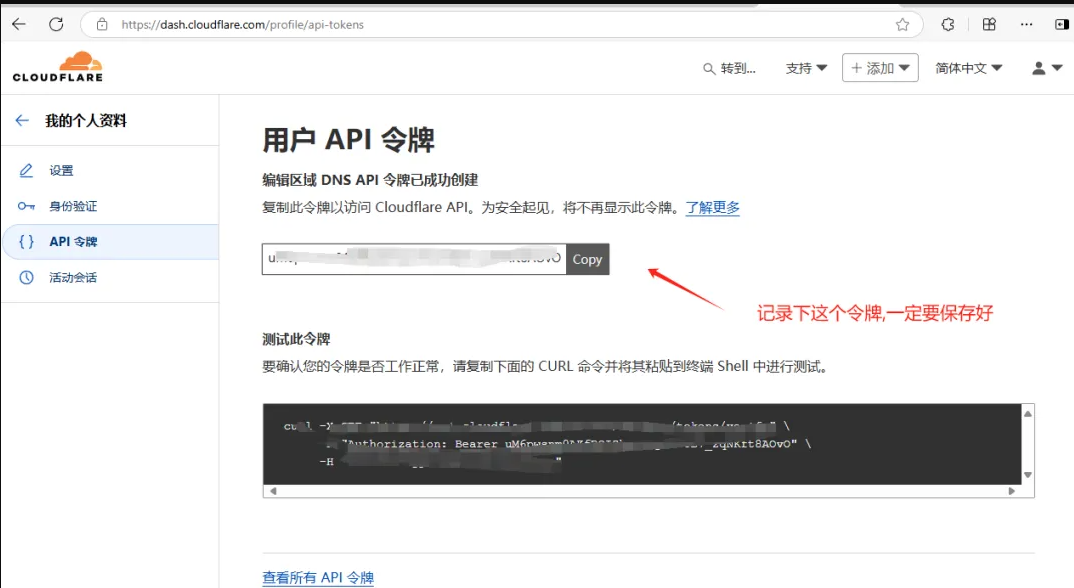
Task: Copy the API token with Copy button
Action: [587, 259]
